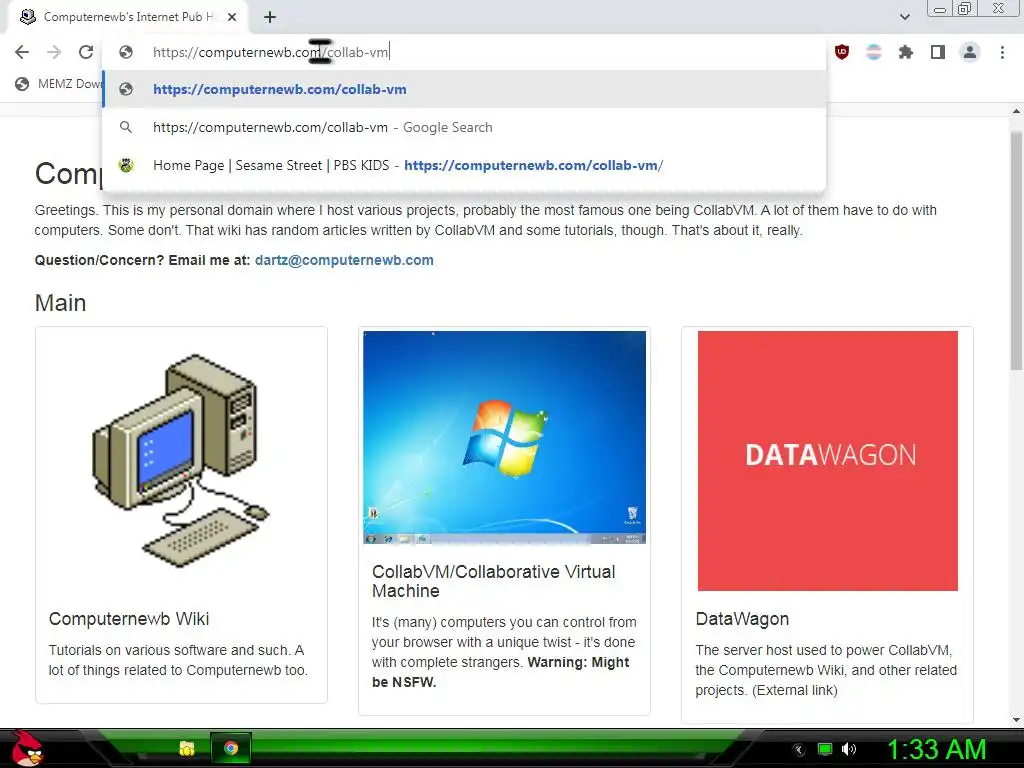The image size is (1024, 768).
Task: Open the Windows 7 CollabVM thumbnail
Action: point(504,437)
